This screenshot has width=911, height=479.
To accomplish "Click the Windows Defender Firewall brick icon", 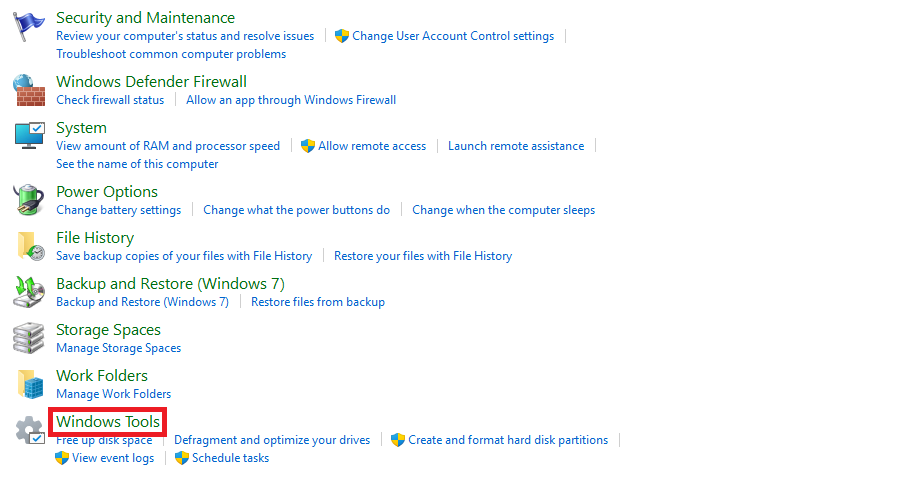I will (x=29, y=90).
